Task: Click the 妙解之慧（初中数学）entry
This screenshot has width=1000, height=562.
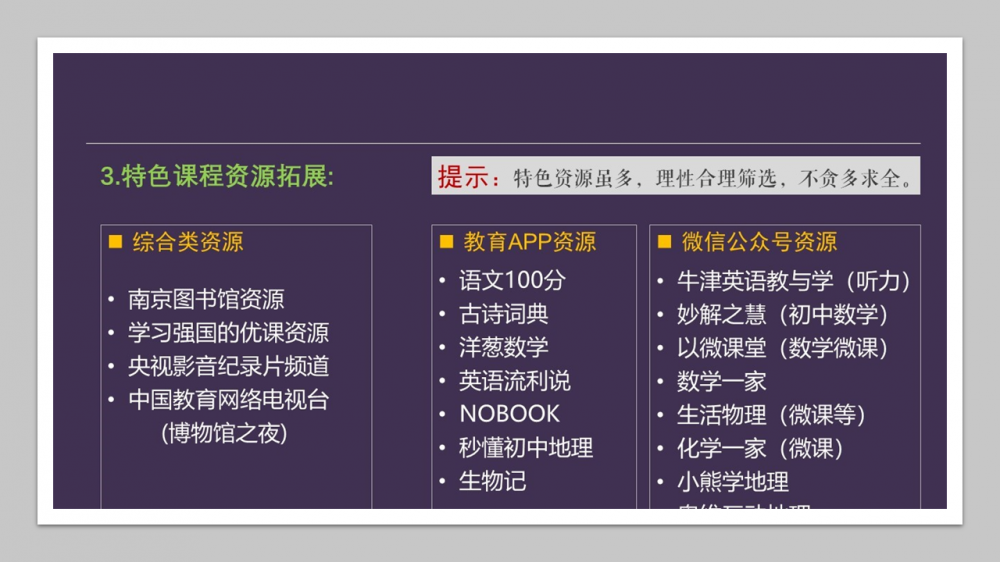Action: [x=783, y=315]
